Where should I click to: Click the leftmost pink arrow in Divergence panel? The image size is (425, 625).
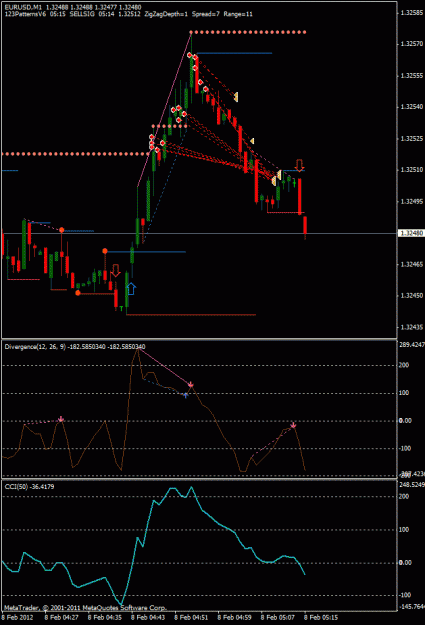(61, 419)
